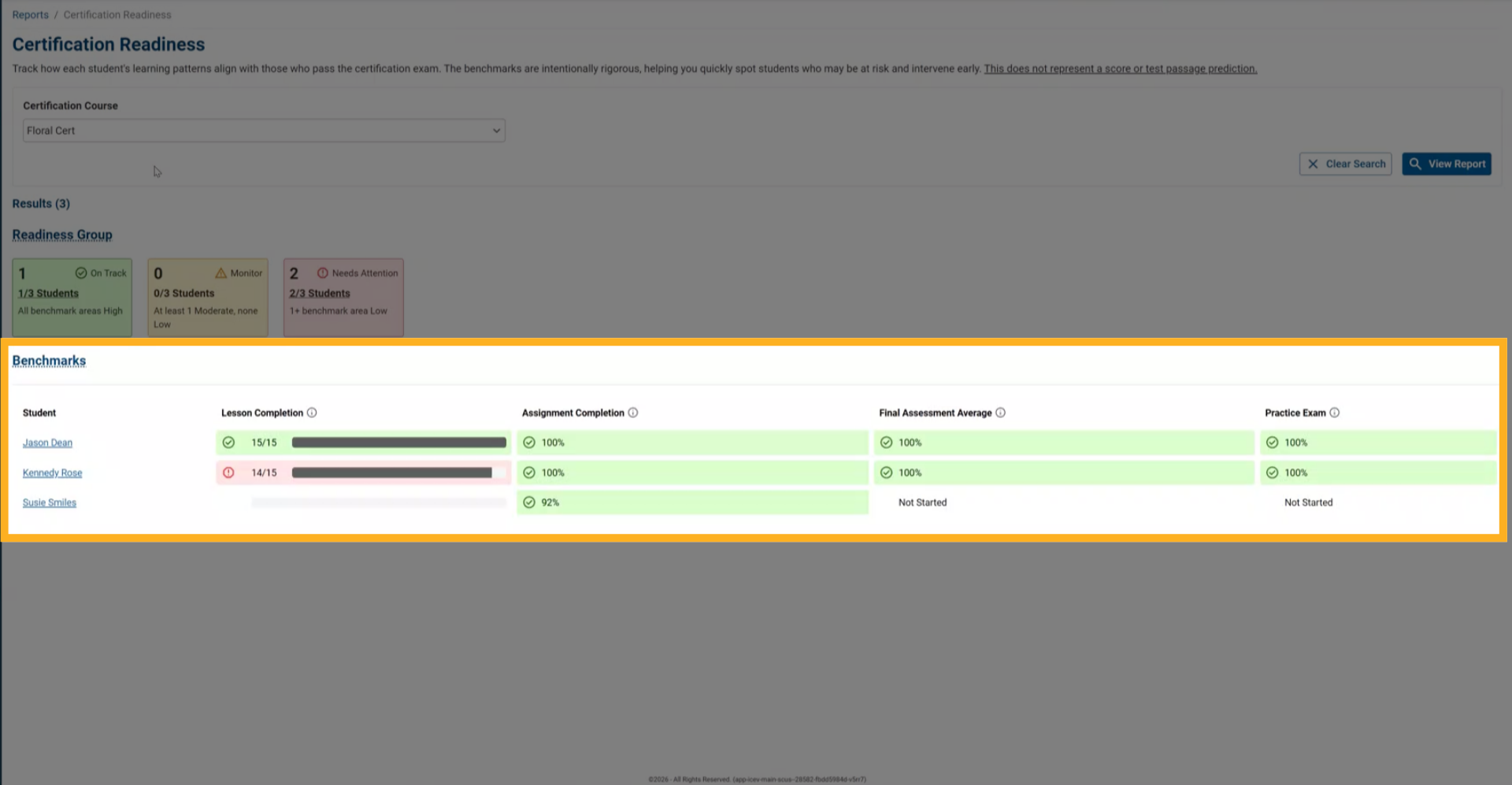Click the 0/3 Students Monitor count
The height and width of the screenshot is (785, 1512).
pos(183,293)
